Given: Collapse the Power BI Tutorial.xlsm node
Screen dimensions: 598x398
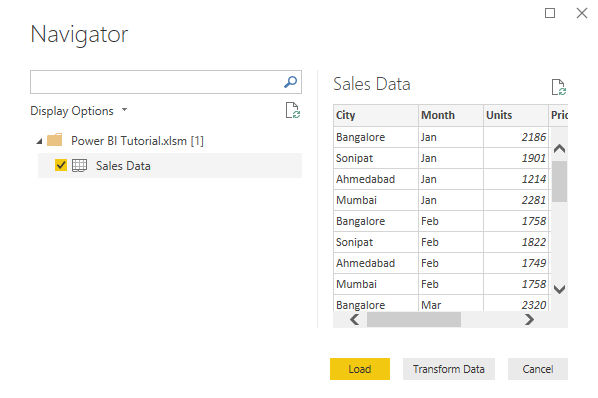Looking at the screenshot, I should point(39,141).
